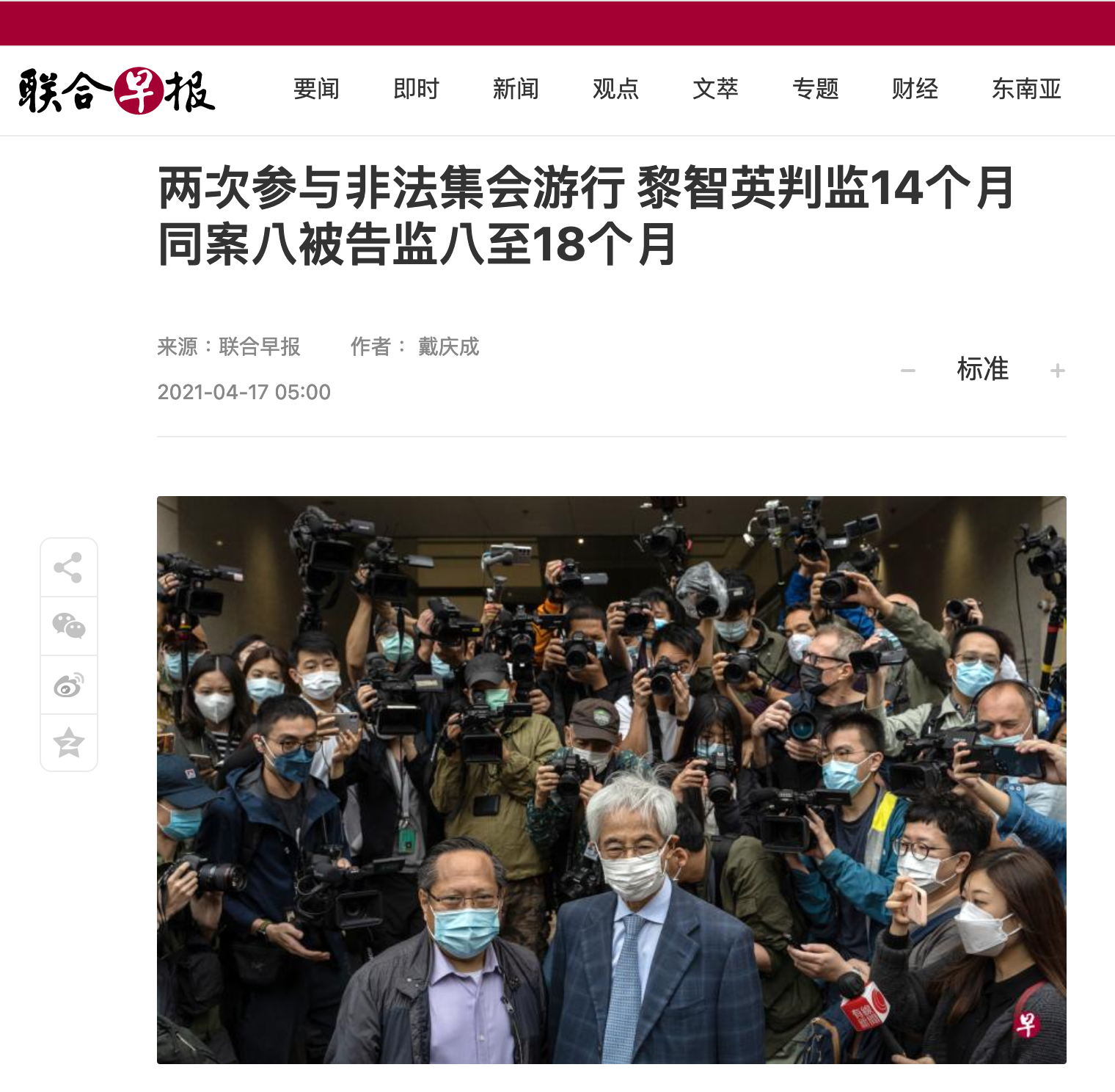Select 观点 in the navigation bar
1115x1092 pixels.
click(615, 89)
